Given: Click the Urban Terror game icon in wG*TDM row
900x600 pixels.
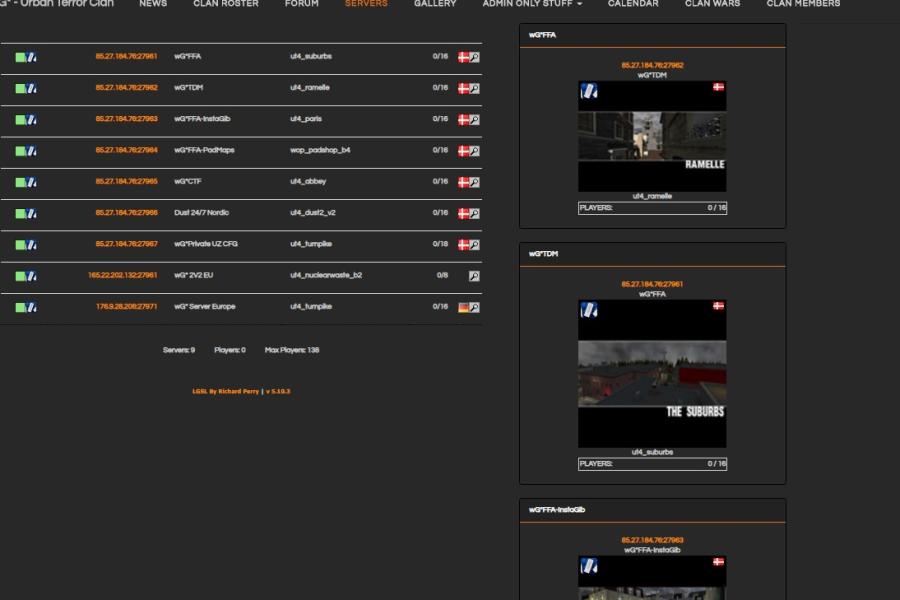Looking at the screenshot, I should 32,88.
